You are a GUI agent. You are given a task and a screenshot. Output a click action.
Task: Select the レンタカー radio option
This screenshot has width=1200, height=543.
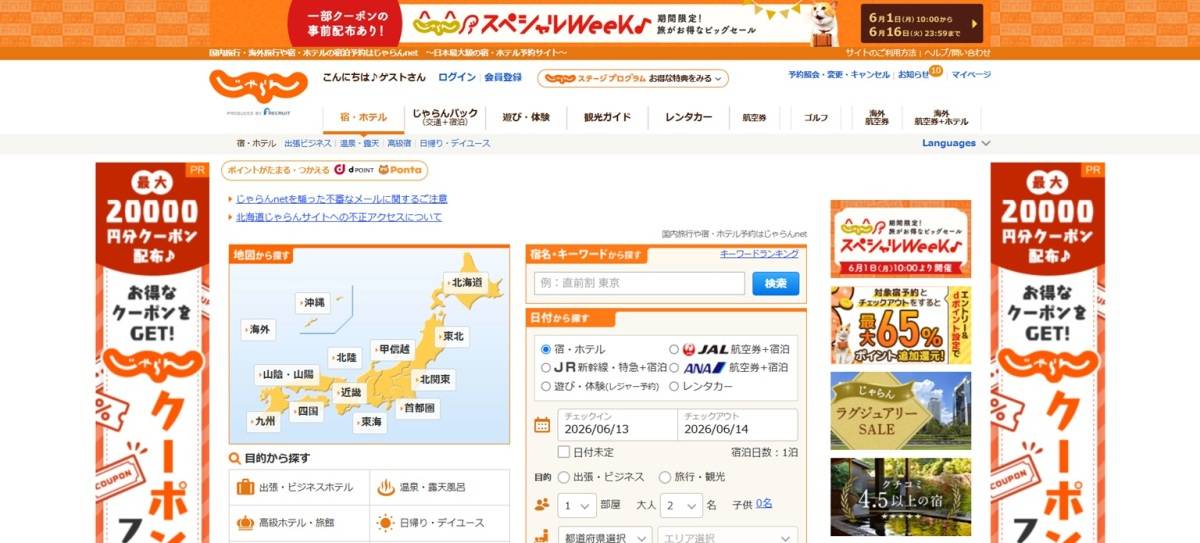(674, 386)
